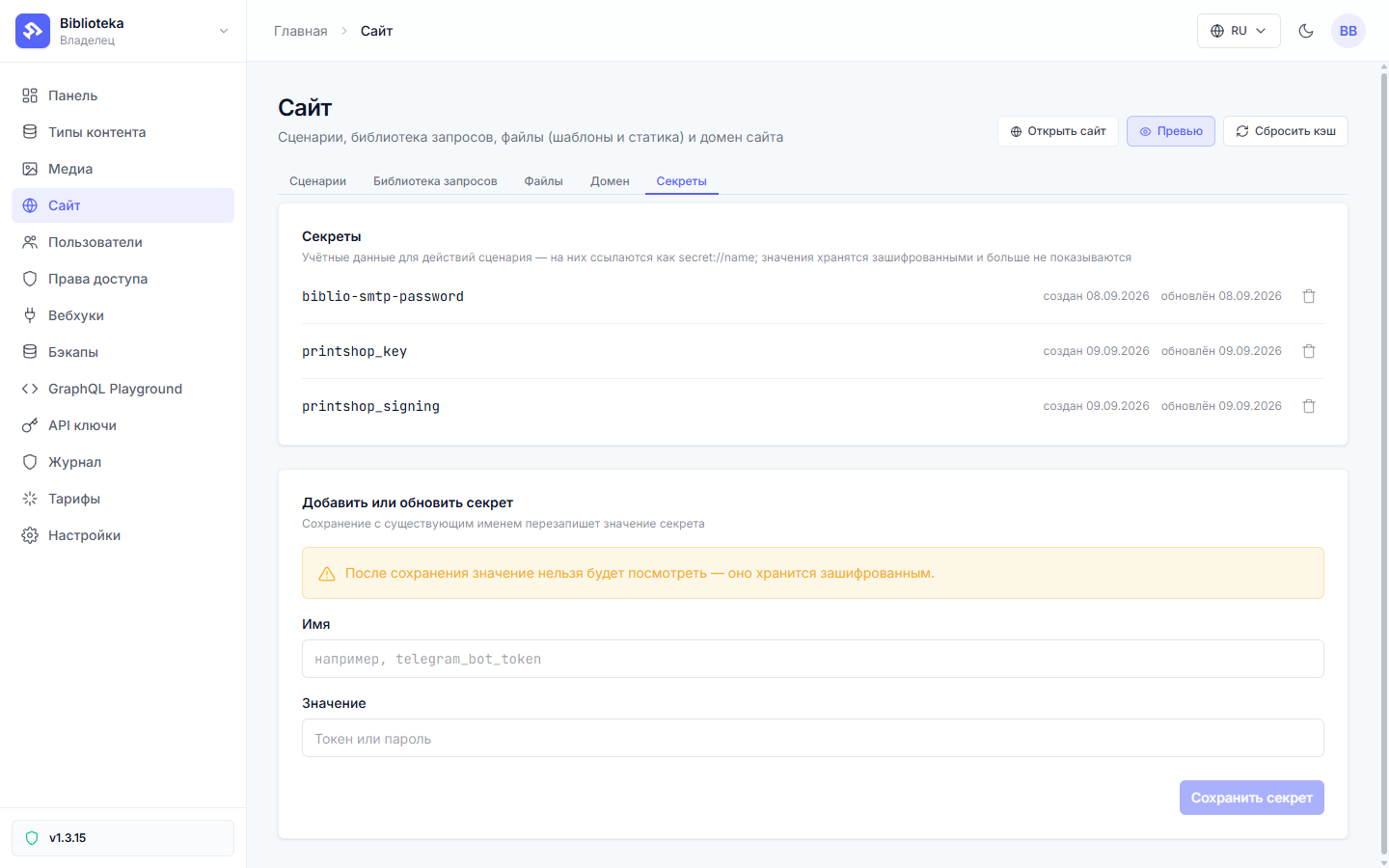Toggle dark mode with the moon icon
Screen dimensions: 1389x868
(1306, 31)
